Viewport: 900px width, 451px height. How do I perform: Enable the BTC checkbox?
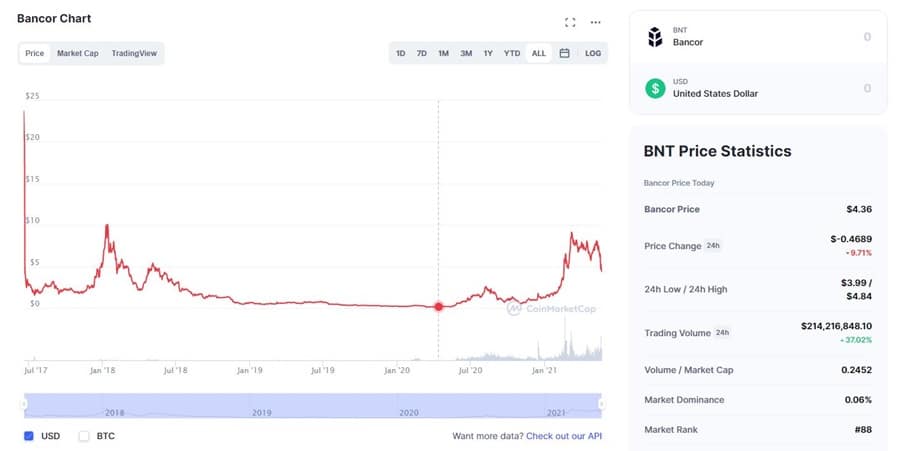84,436
